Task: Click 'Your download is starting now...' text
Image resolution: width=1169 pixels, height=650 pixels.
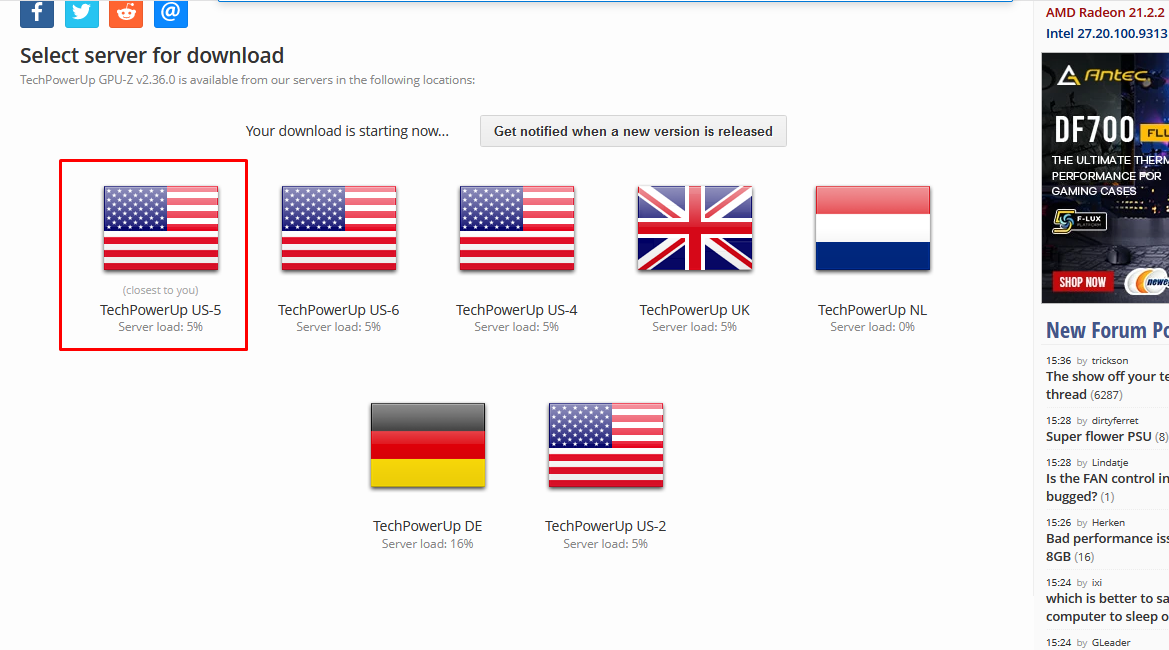Action: [347, 131]
